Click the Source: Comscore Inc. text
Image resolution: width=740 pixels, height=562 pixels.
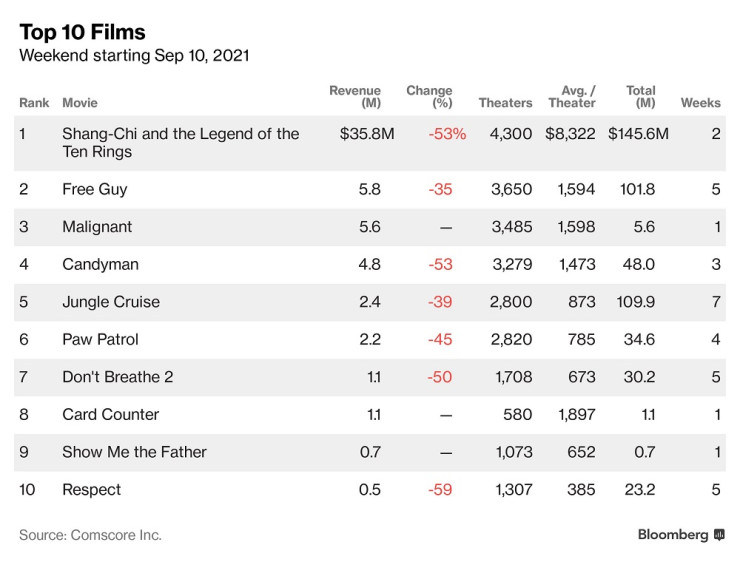coord(90,535)
